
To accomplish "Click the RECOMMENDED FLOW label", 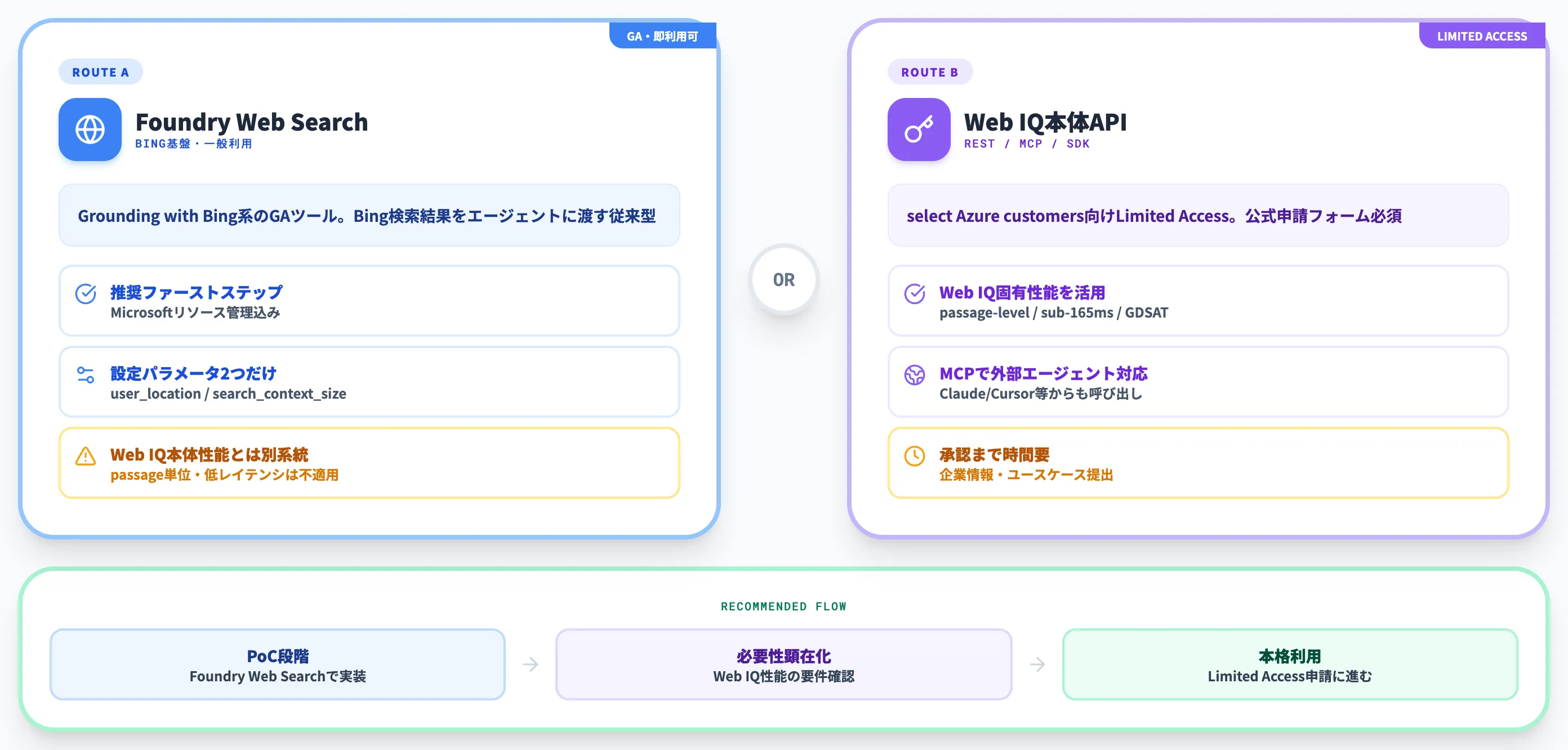I will 784,607.
